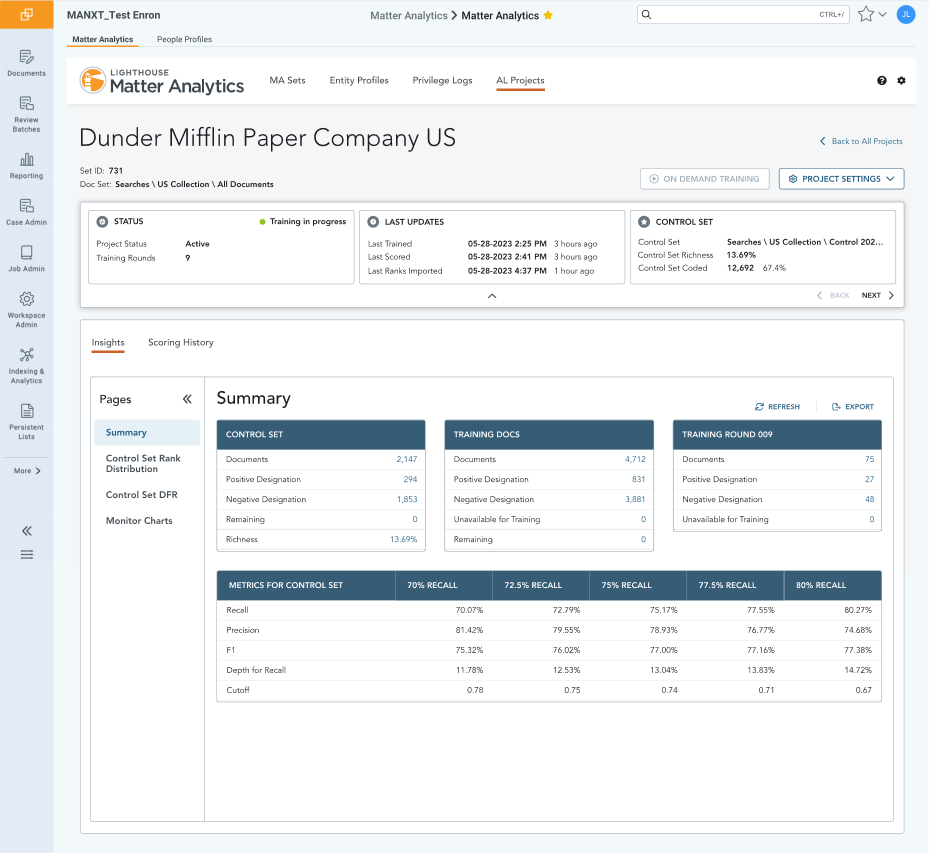The height and width of the screenshot is (853, 929).
Task: Open the settings gear icon in Matter Analytics header
Action: pyautogui.click(x=901, y=81)
